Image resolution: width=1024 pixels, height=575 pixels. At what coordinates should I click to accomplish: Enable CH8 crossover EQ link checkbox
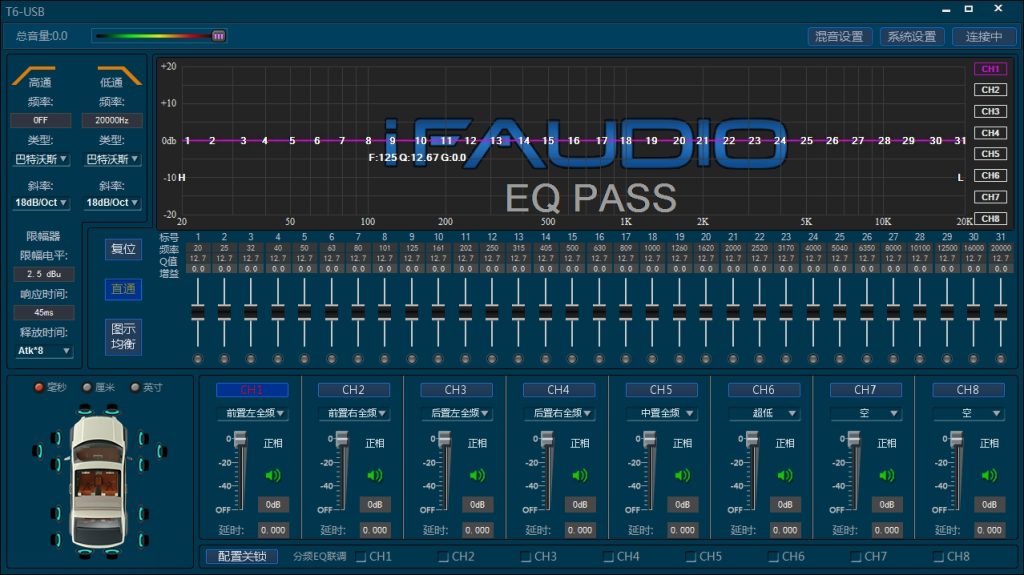[x=938, y=557]
